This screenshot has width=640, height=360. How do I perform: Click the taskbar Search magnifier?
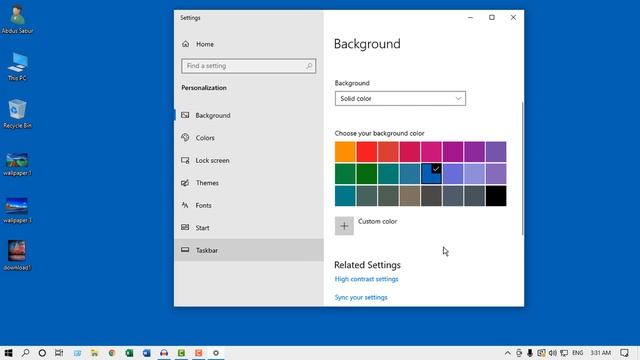[25, 353]
